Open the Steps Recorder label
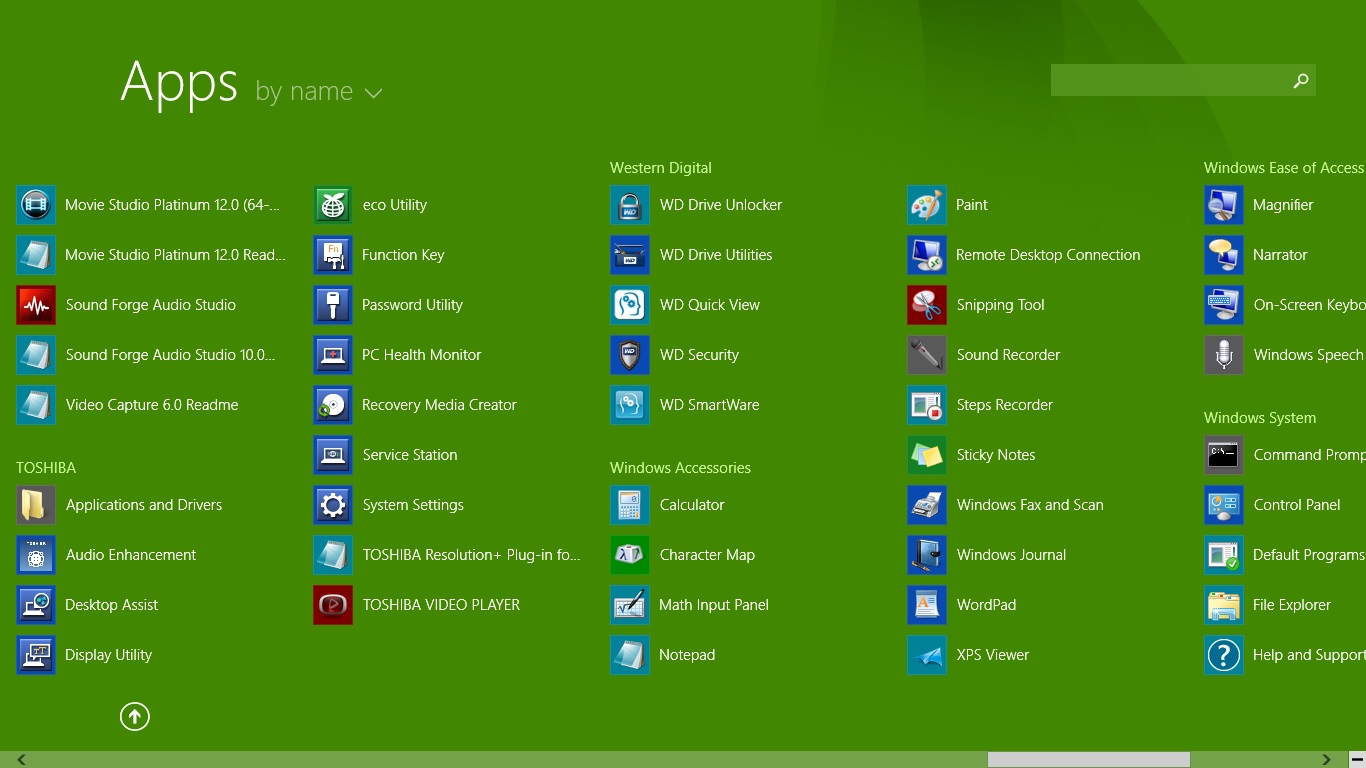Image resolution: width=1366 pixels, height=768 pixels. tap(1005, 405)
